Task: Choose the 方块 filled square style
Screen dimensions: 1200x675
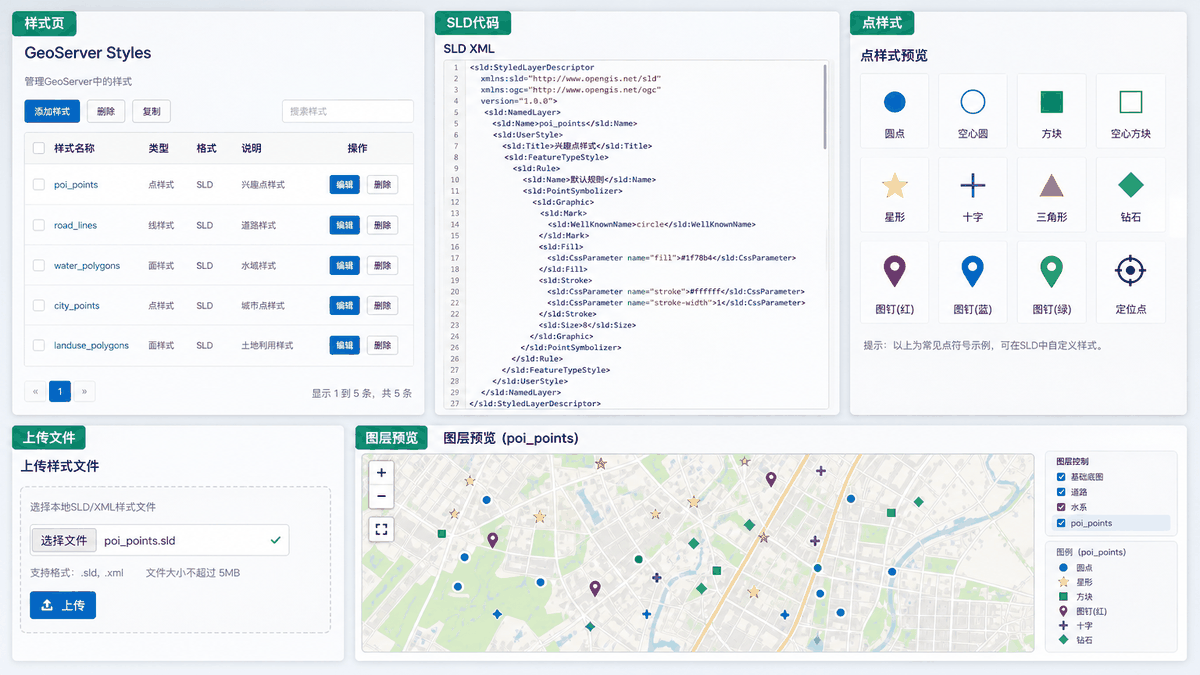Action: click(1051, 110)
